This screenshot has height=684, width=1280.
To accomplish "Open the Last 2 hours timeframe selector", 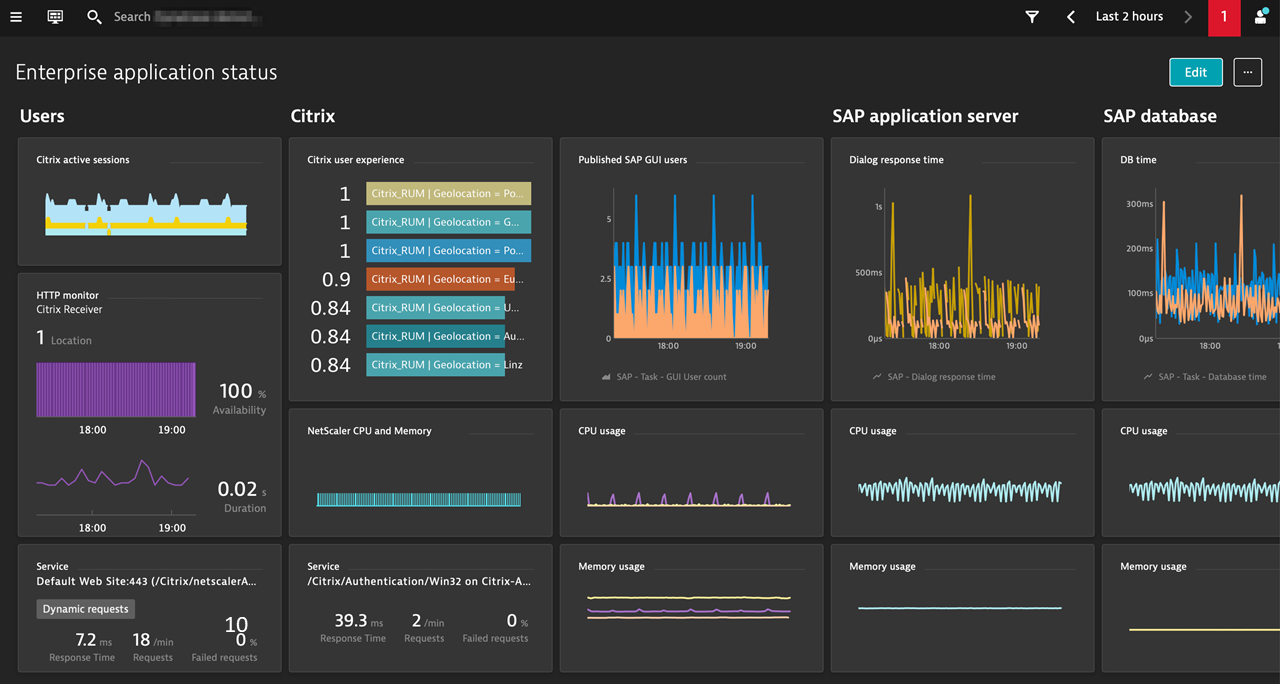I will [x=1130, y=17].
